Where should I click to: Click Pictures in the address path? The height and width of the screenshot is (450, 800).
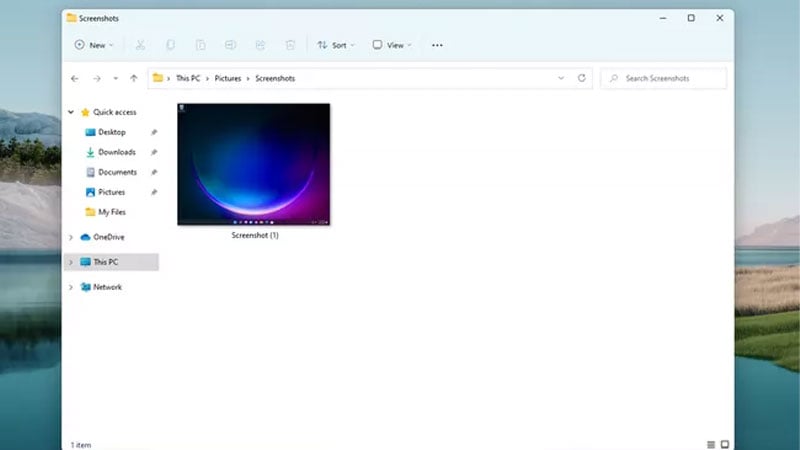click(x=228, y=79)
